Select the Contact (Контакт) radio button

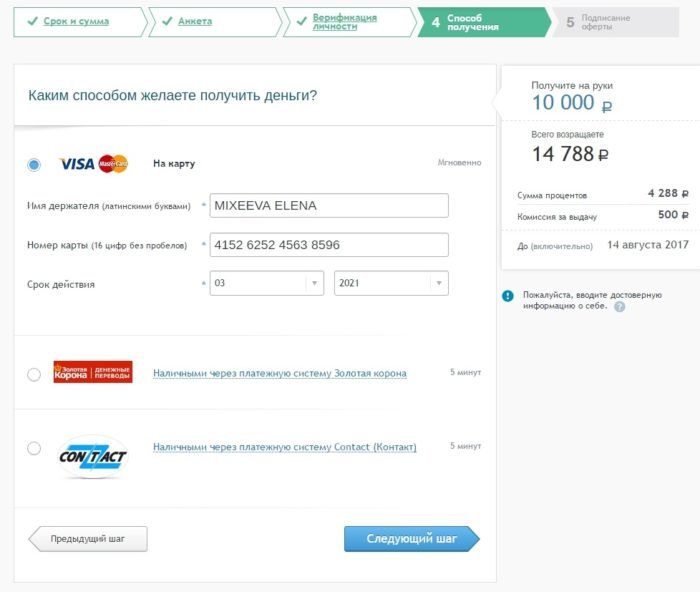pos(34,448)
